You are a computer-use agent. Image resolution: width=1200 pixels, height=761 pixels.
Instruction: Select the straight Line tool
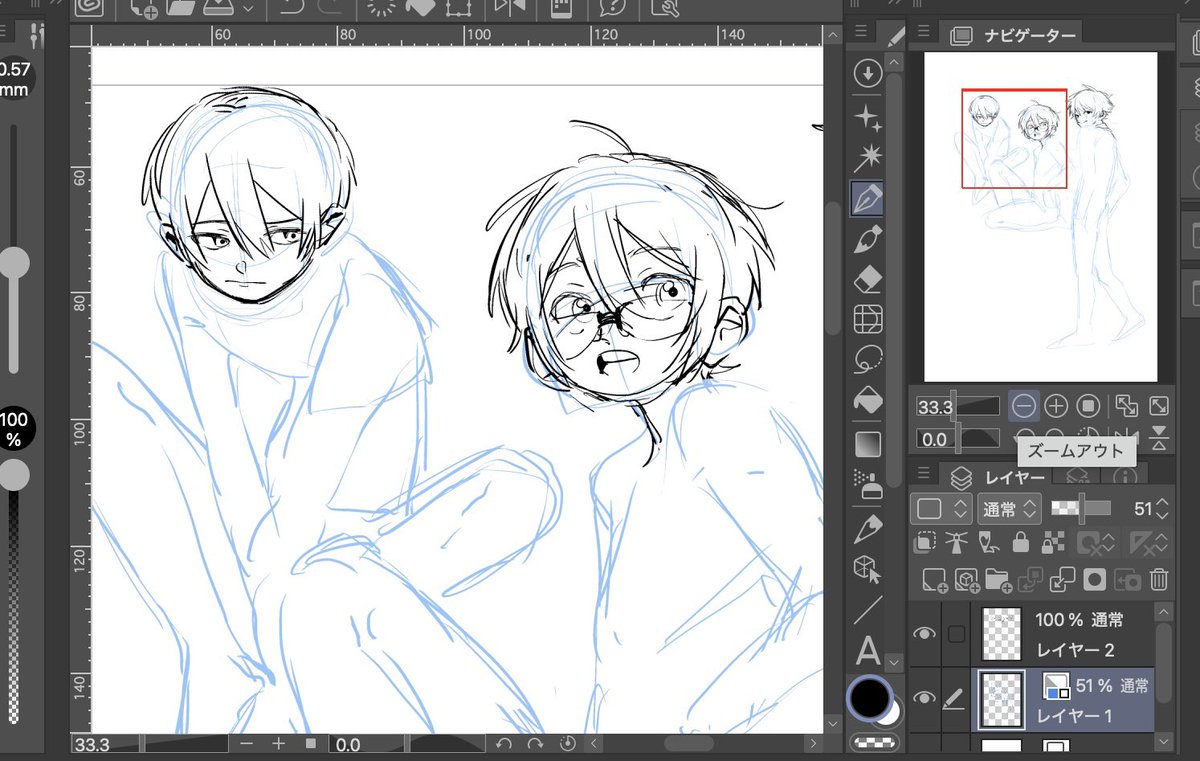868,609
